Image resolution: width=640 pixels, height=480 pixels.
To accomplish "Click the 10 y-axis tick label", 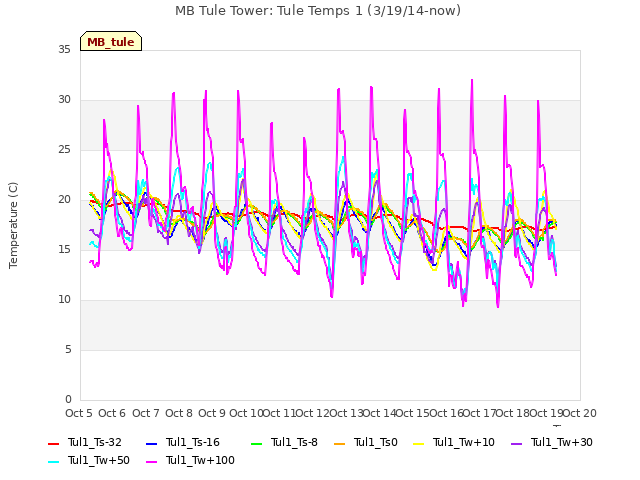I will tap(64, 300).
